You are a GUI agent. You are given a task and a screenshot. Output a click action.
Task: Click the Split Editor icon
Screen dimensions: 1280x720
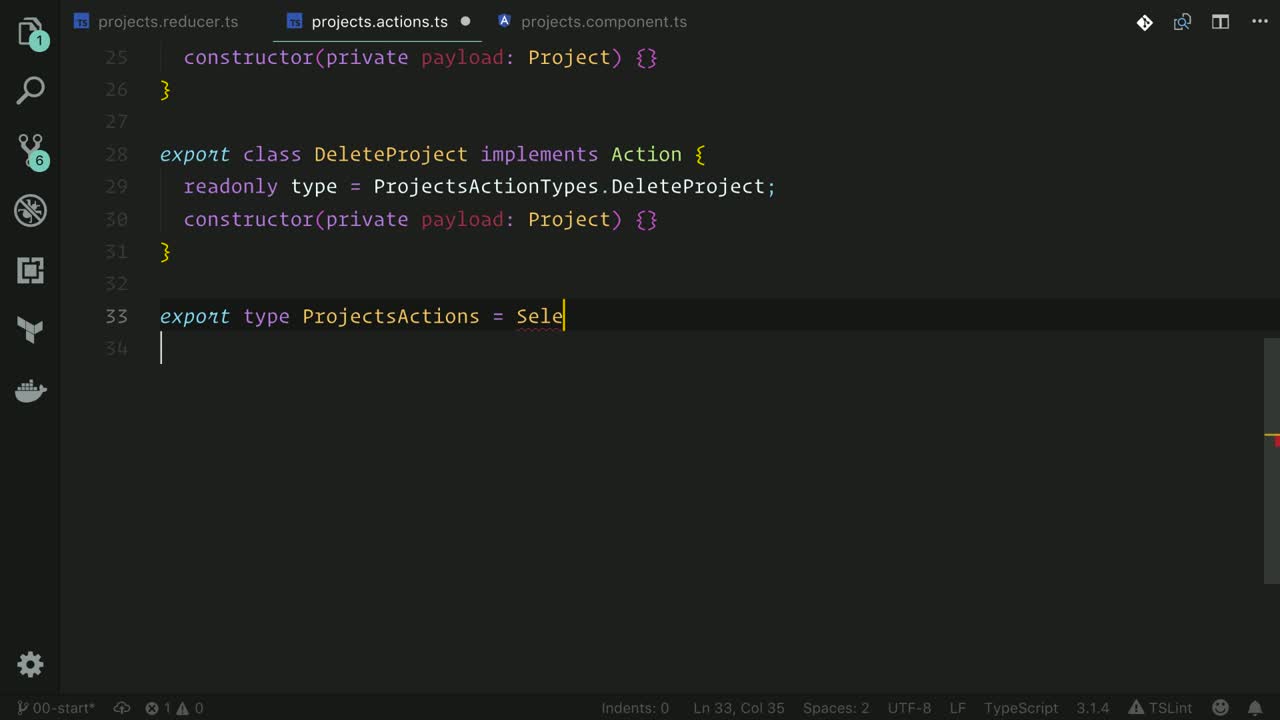coord(1220,22)
